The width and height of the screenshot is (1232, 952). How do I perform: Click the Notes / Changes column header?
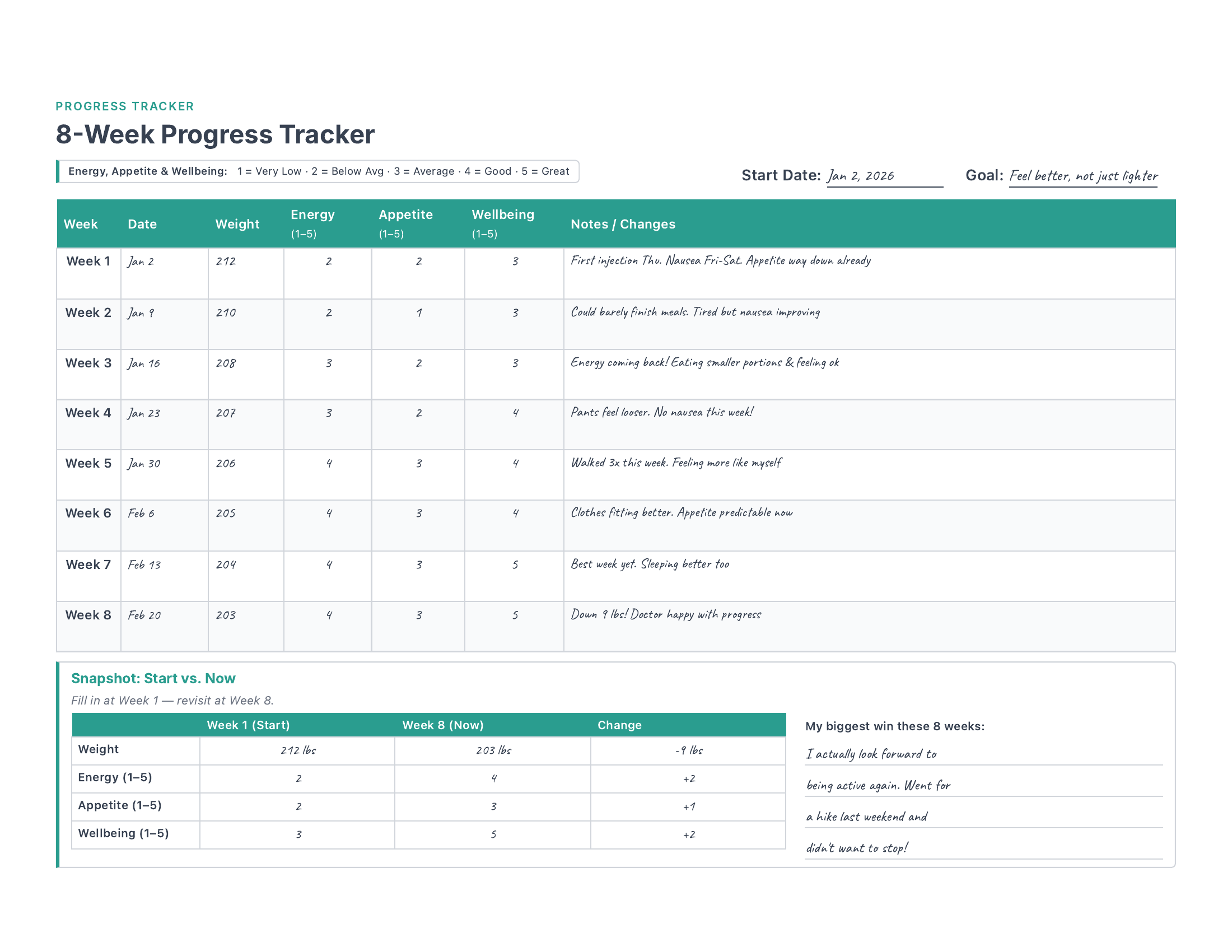[x=622, y=224]
